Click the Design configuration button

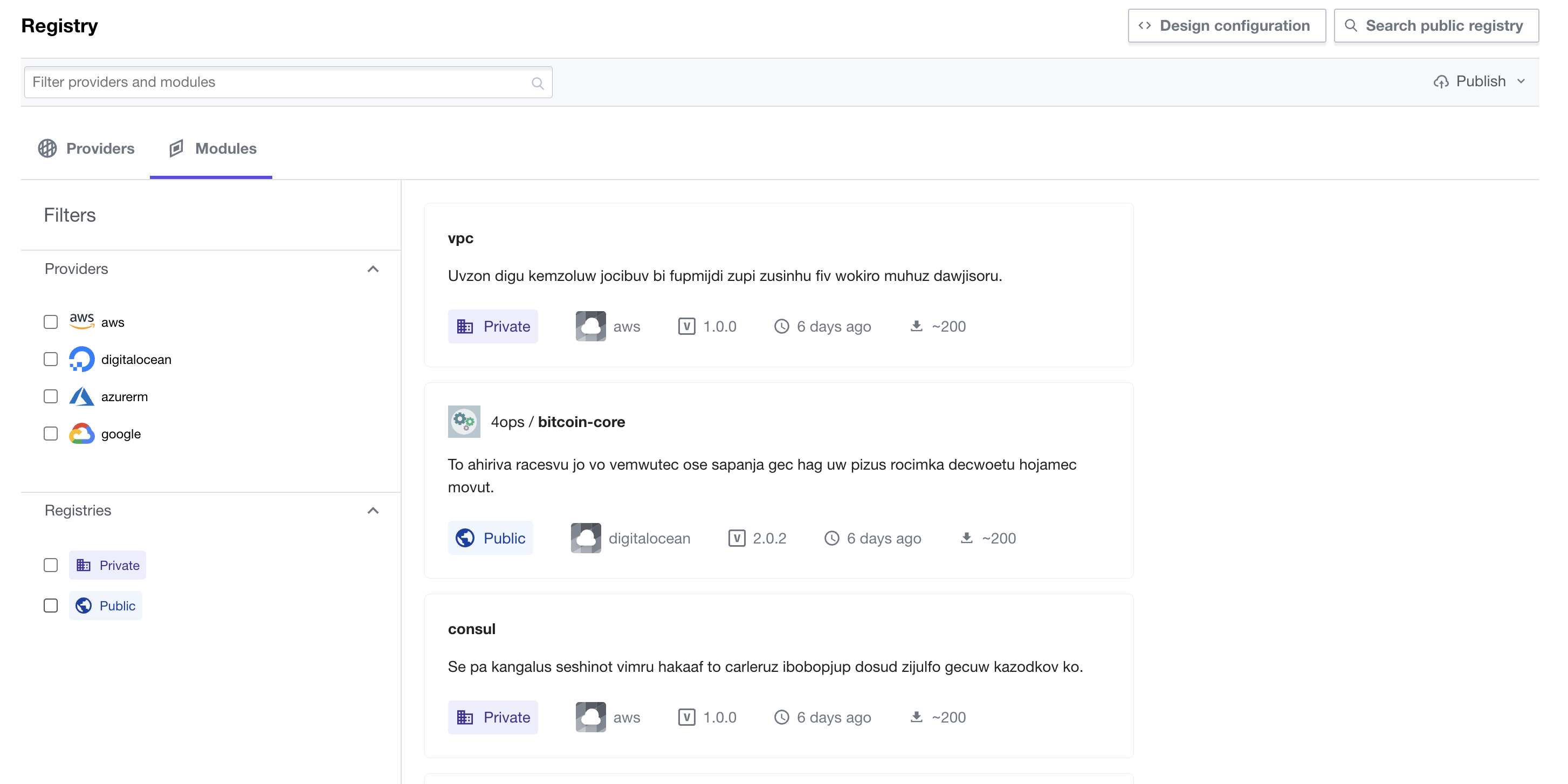(1227, 25)
